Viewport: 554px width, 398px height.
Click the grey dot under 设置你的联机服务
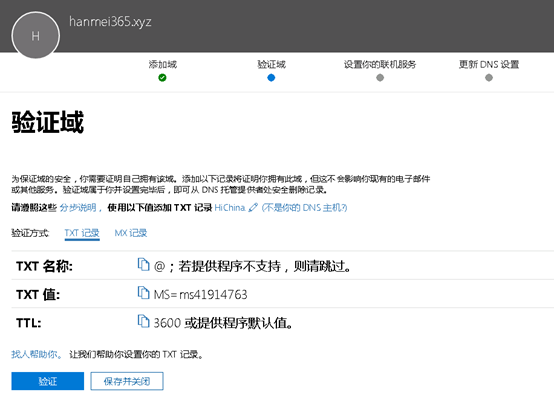click(x=380, y=77)
